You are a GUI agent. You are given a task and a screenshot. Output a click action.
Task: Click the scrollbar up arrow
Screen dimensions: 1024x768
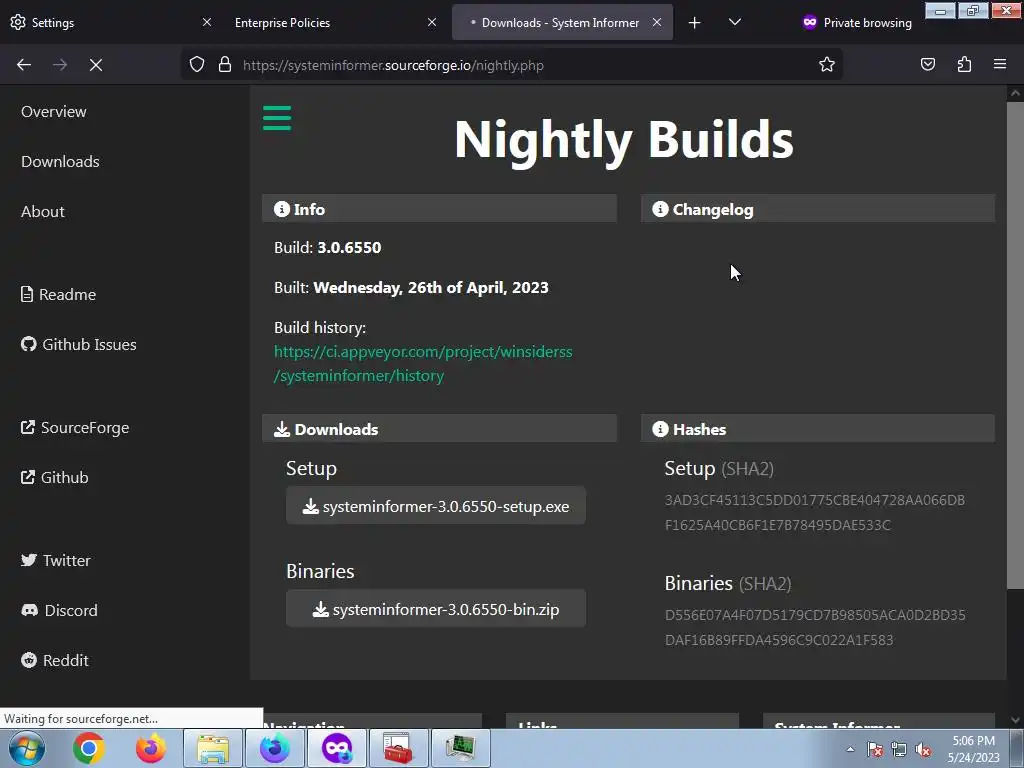tap(1015, 93)
